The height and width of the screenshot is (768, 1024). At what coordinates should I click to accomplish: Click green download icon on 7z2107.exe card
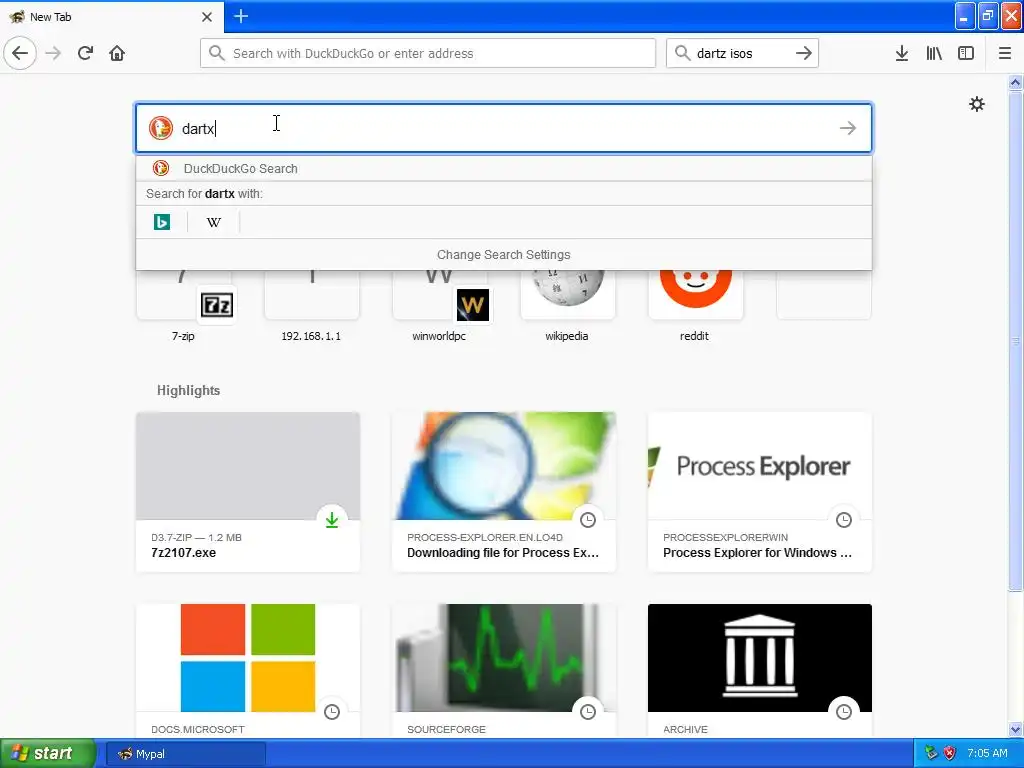coord(332,520)
